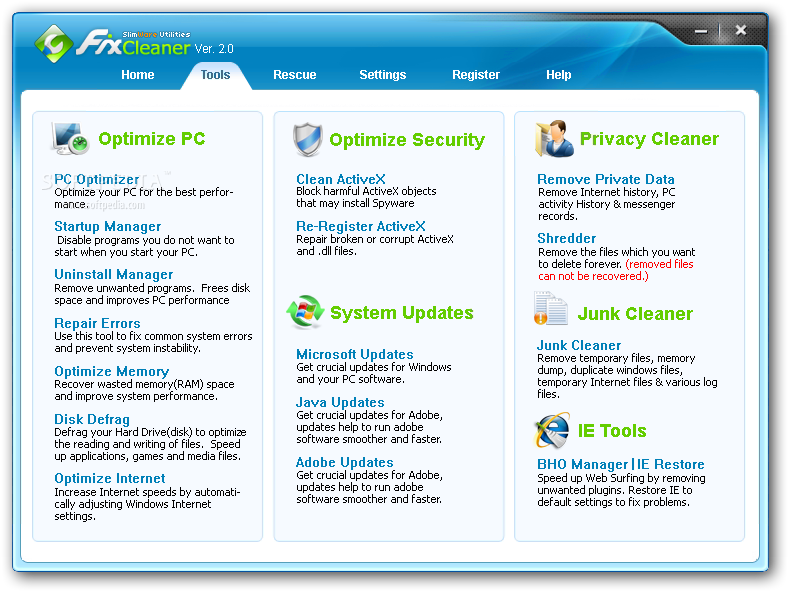
Task: Open Optimize Internet tool
Action: [110, 478]
